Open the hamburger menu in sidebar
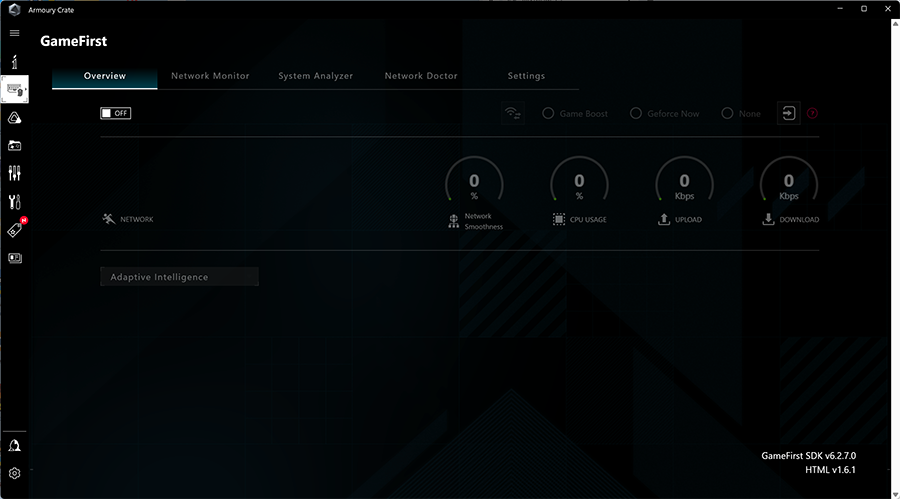This screenshot has height=499, width=900. coord(14,33)
